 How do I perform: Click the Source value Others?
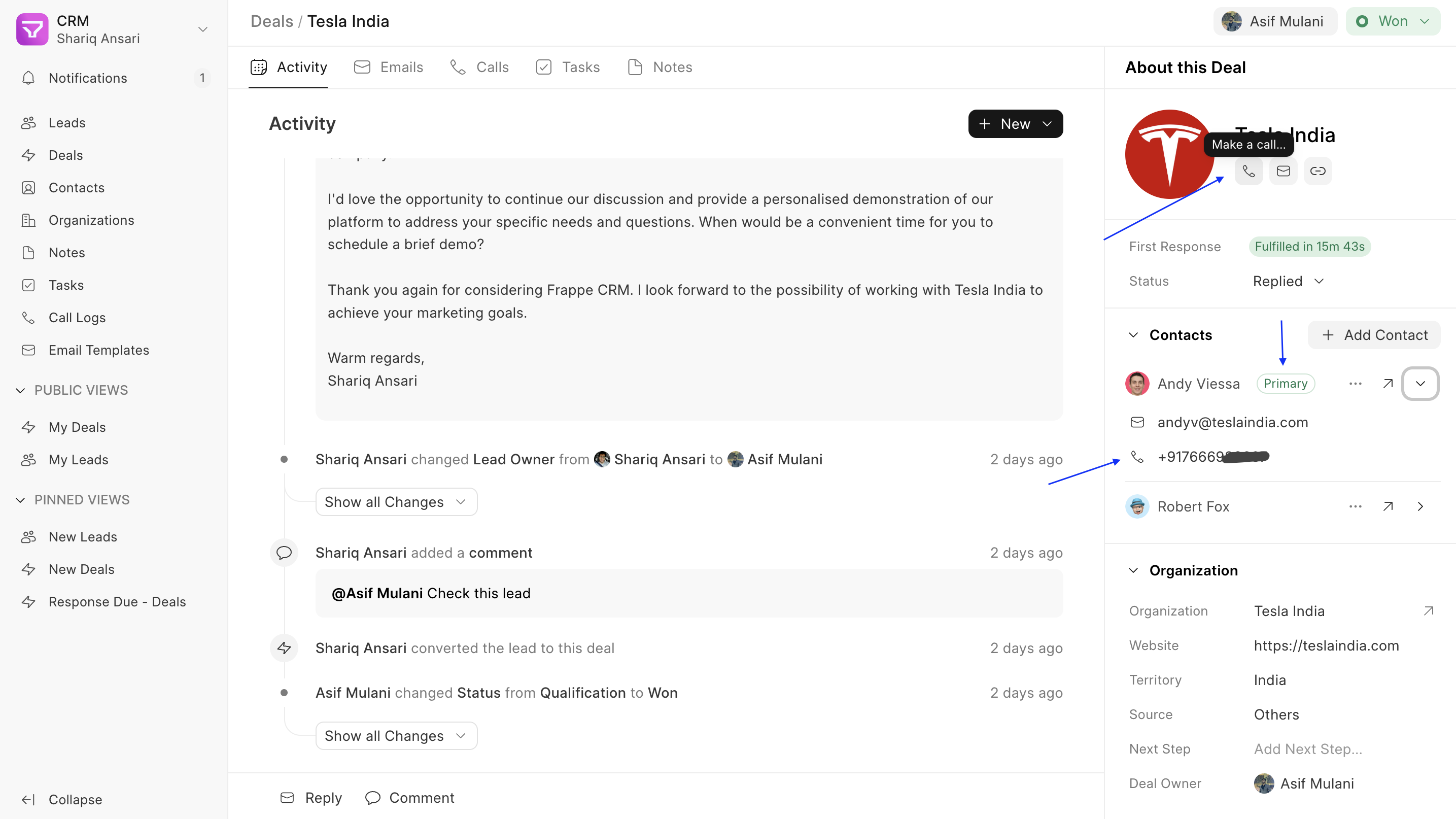pos(1276,714)
